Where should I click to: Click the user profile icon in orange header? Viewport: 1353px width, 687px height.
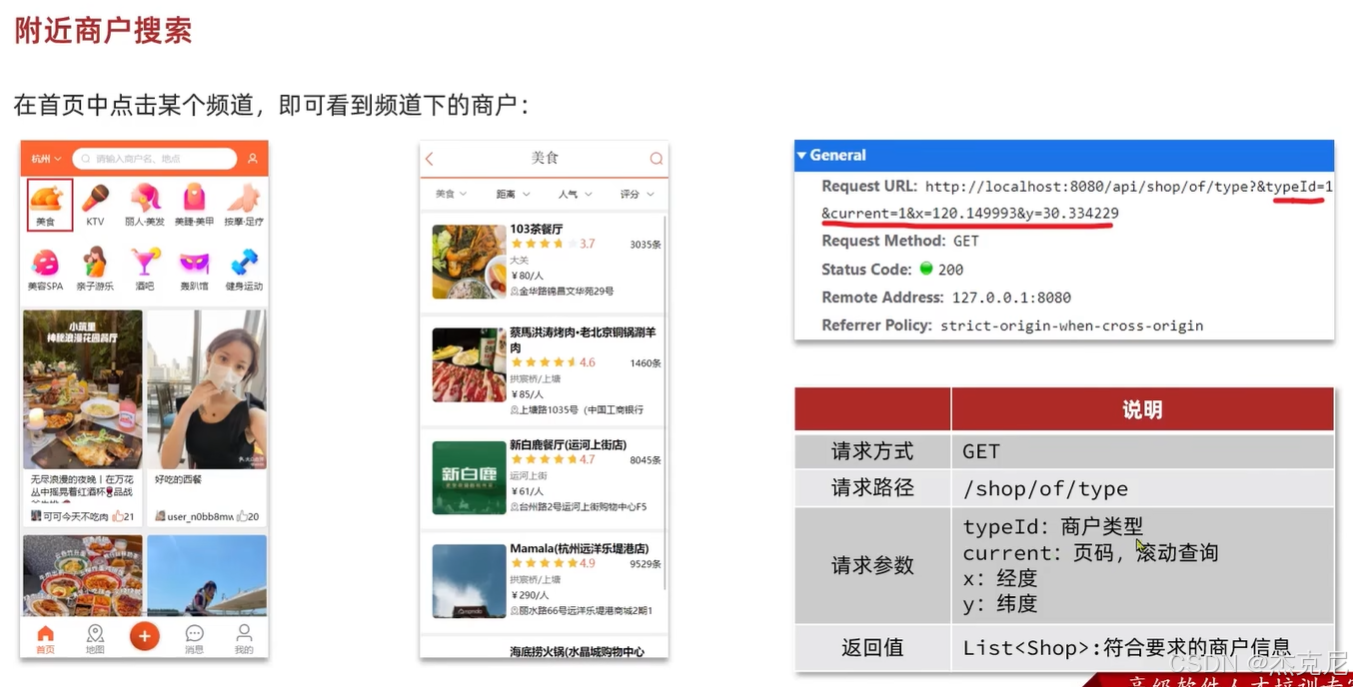click(x=253, y=159)
